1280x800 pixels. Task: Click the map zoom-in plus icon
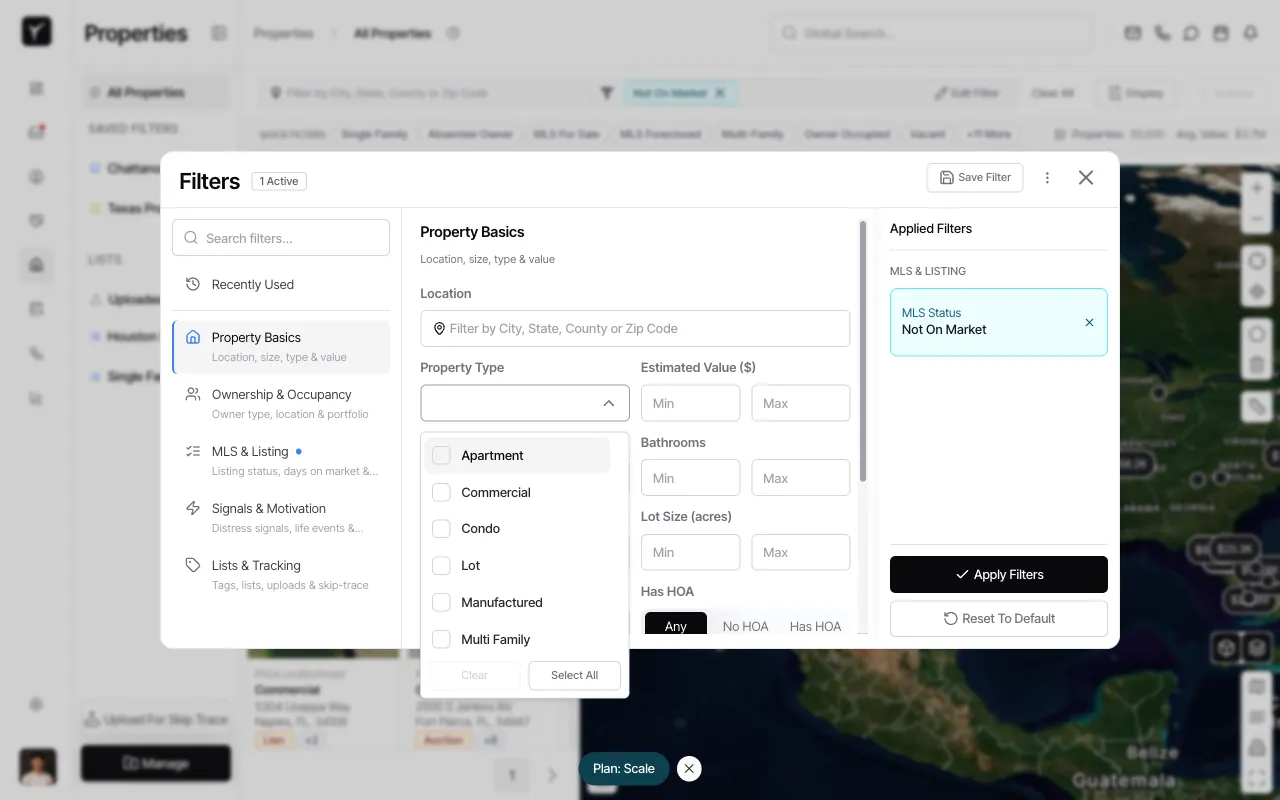1256,187
